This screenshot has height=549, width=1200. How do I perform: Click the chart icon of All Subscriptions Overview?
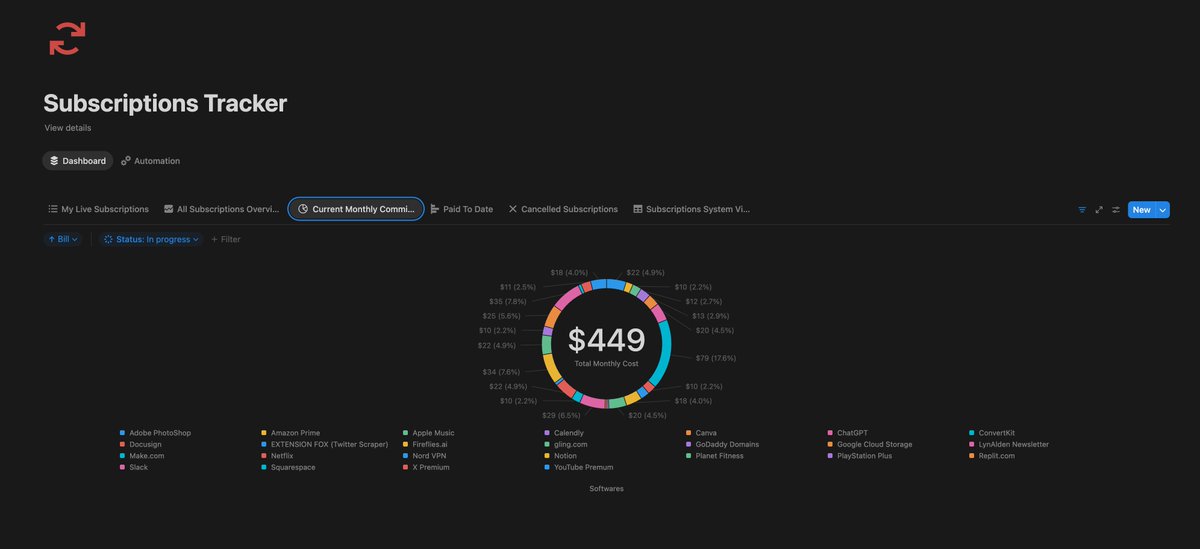(169, 209)
